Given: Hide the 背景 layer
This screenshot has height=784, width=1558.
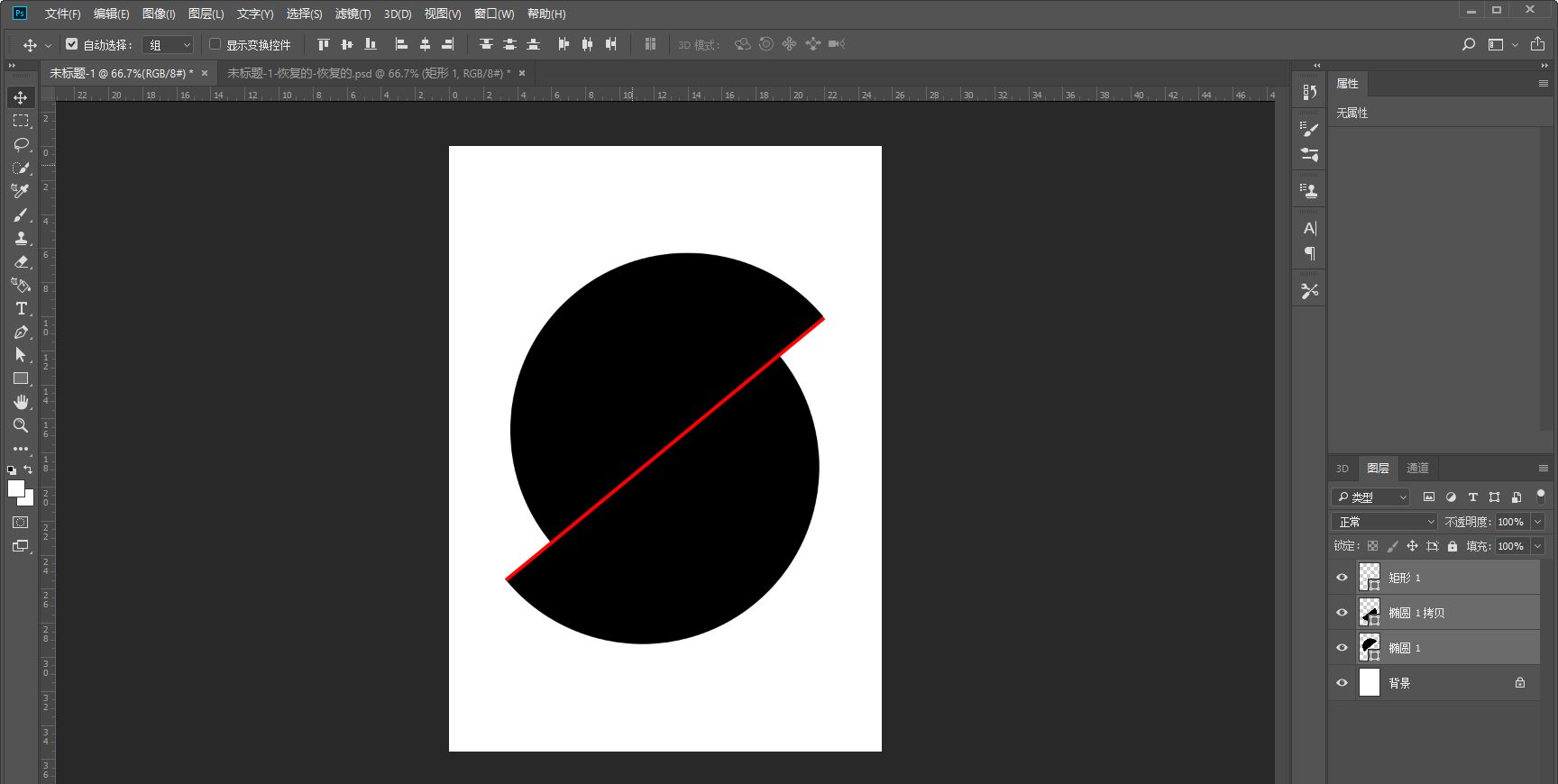Looking at the screenshot, I should [x=1342, y=683].
